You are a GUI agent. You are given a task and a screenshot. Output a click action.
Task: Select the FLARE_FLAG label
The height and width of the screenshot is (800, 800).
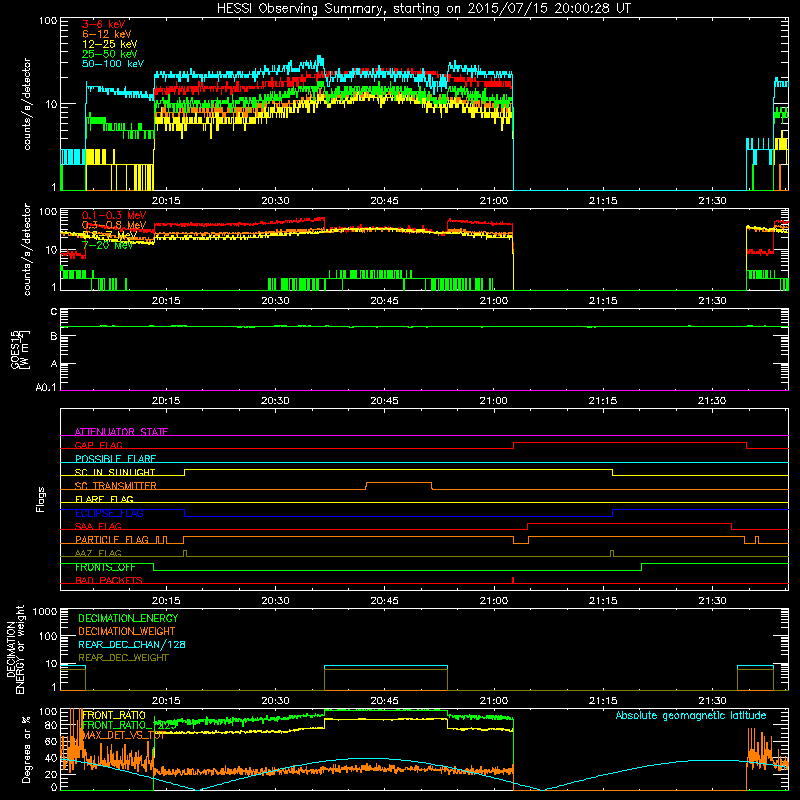[104, 499]
